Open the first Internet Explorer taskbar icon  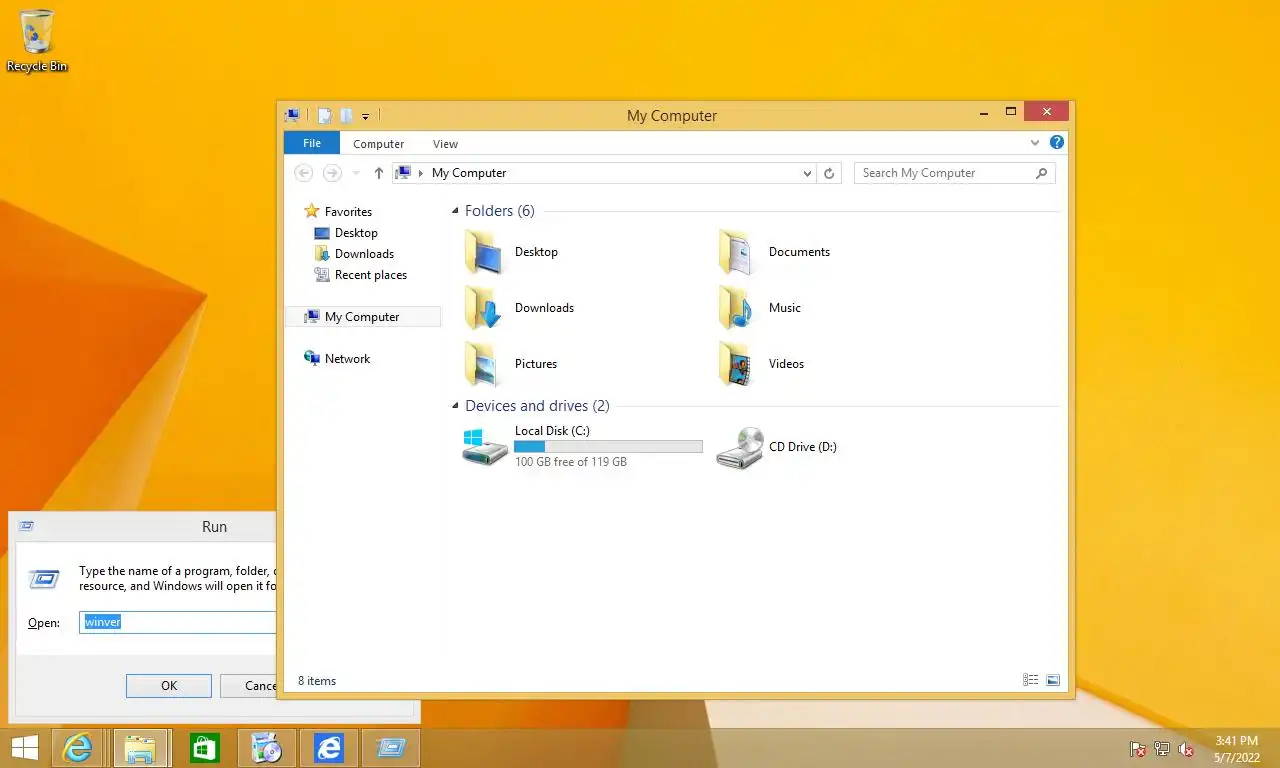77,748
